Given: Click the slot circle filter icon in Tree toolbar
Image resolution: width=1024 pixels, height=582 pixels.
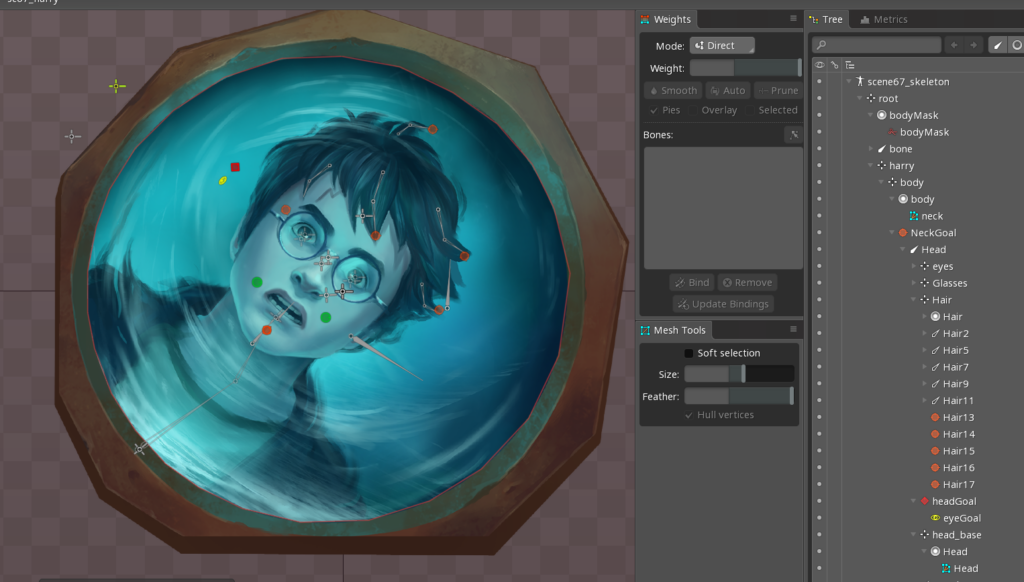Looking at the screenshot, I should pyautogui.click(x=1016, y=45).
